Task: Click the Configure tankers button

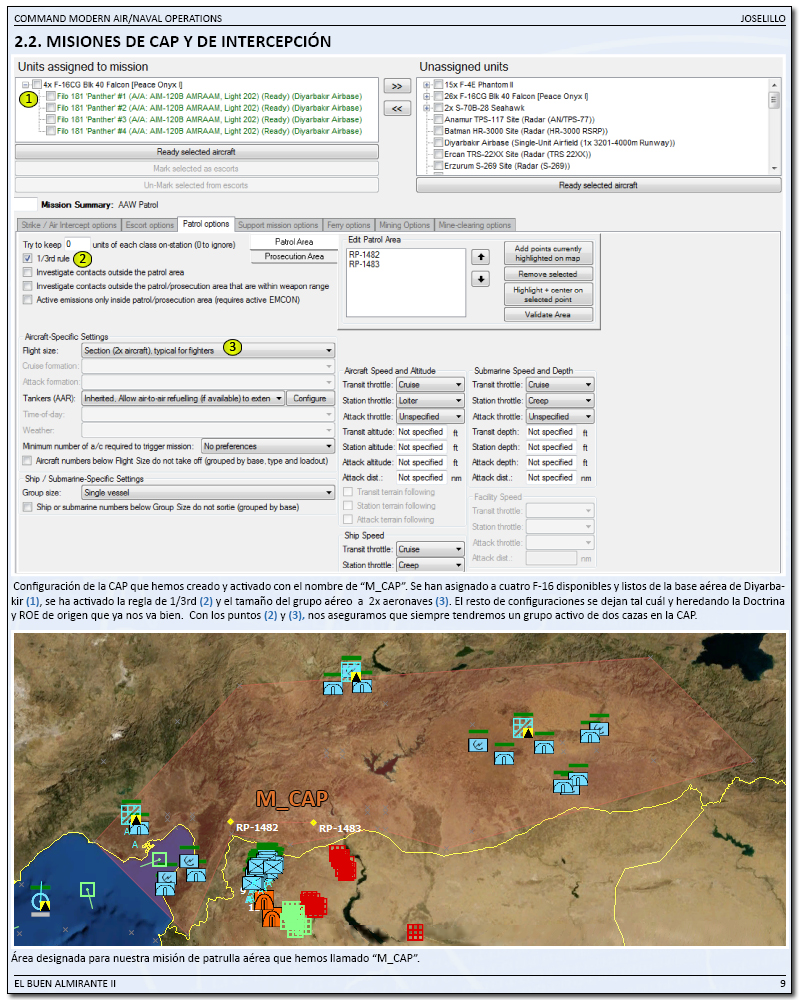Action: 310,398
